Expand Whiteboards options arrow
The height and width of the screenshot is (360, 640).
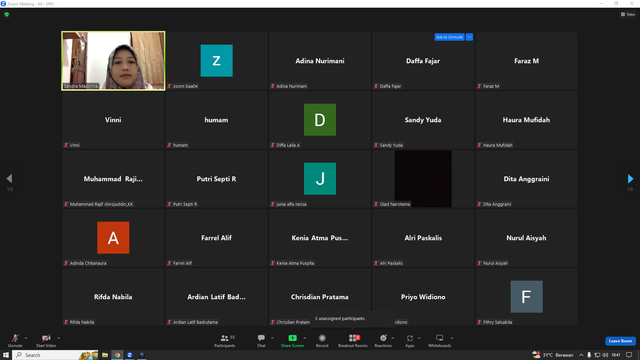coord(452,338)
